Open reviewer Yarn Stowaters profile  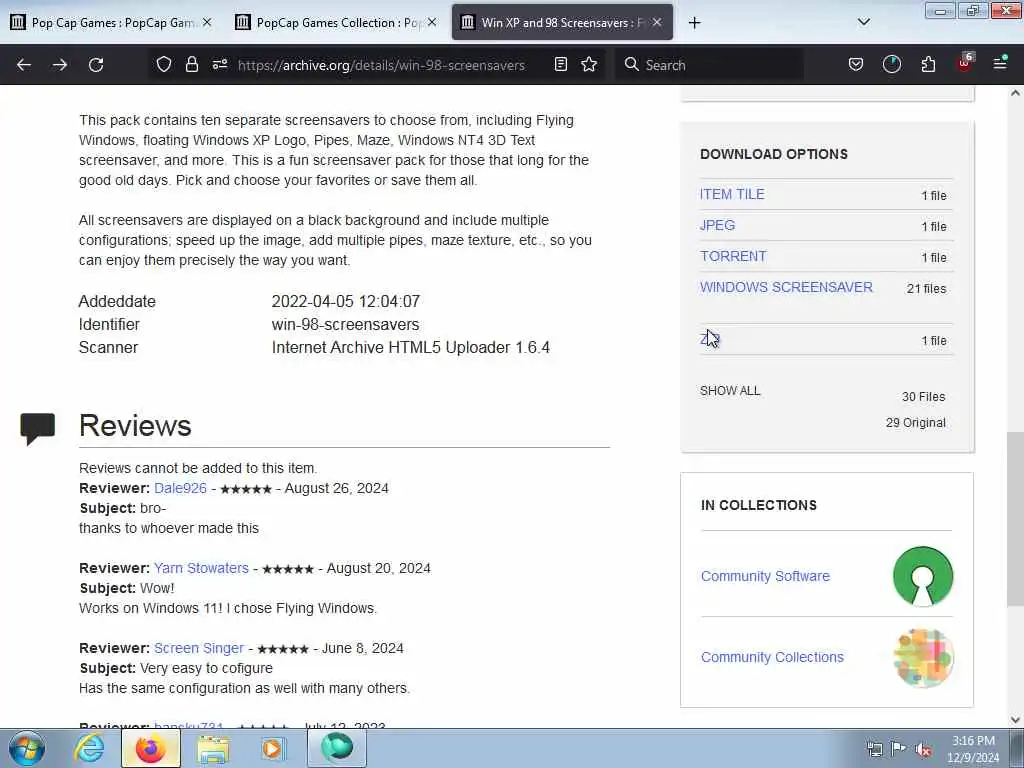pos(201,568)
